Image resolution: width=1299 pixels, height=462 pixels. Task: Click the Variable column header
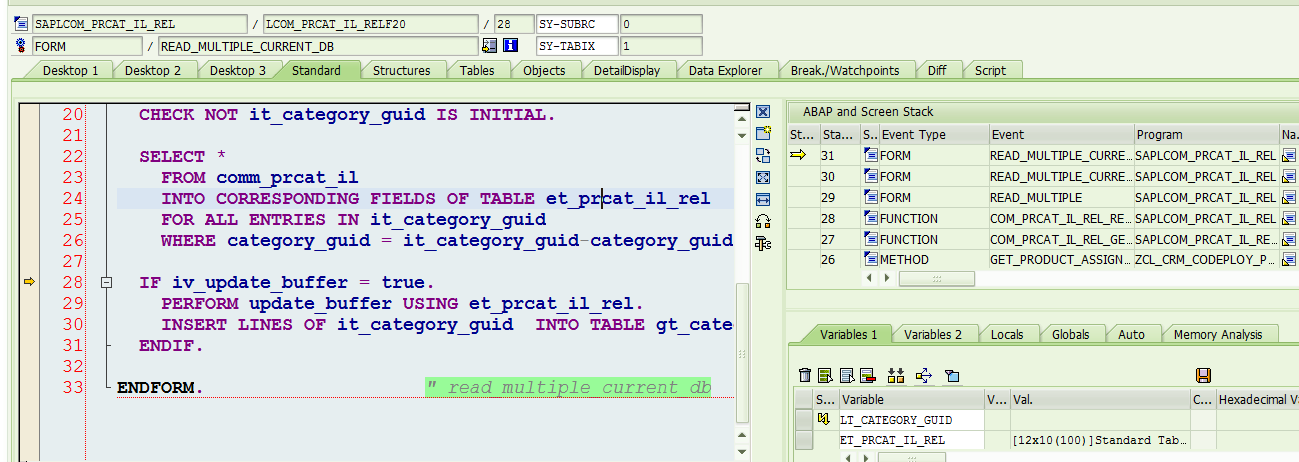tap(910, 400)
